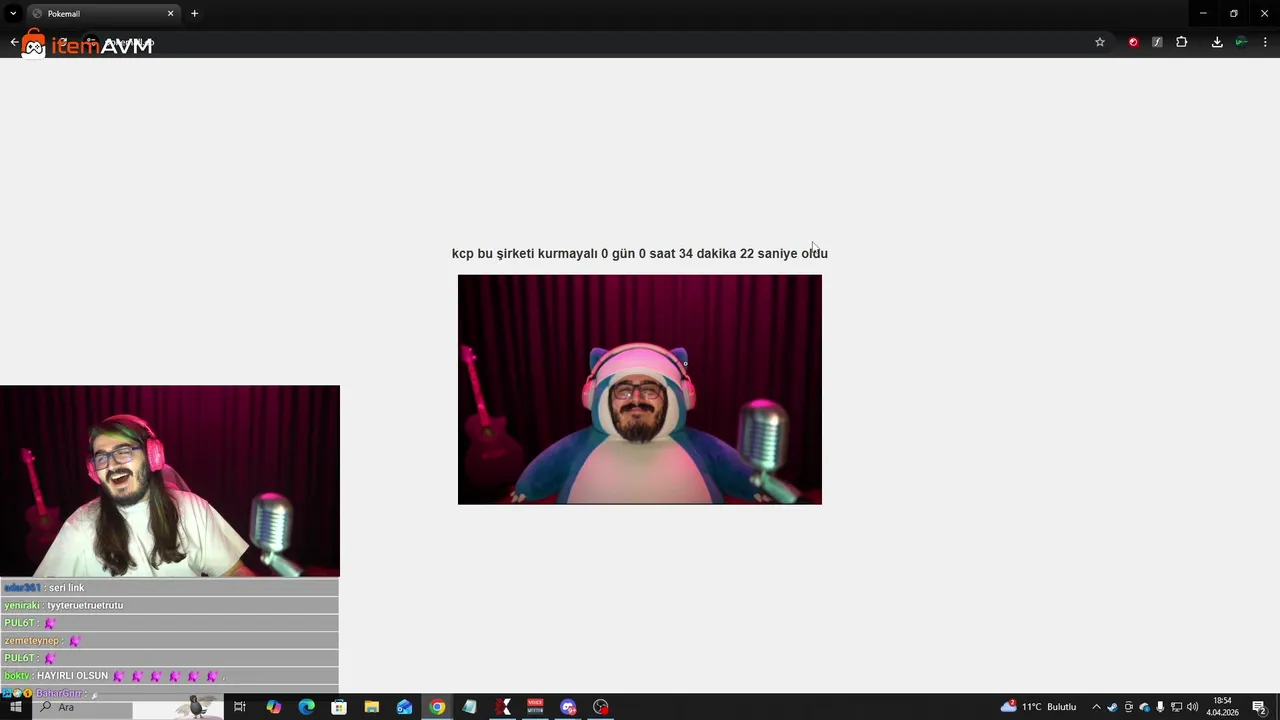Image resolution: width=1280 pixels, height=720 pixels.
Task: Open the network tray icon
Action: (1176, 707)
